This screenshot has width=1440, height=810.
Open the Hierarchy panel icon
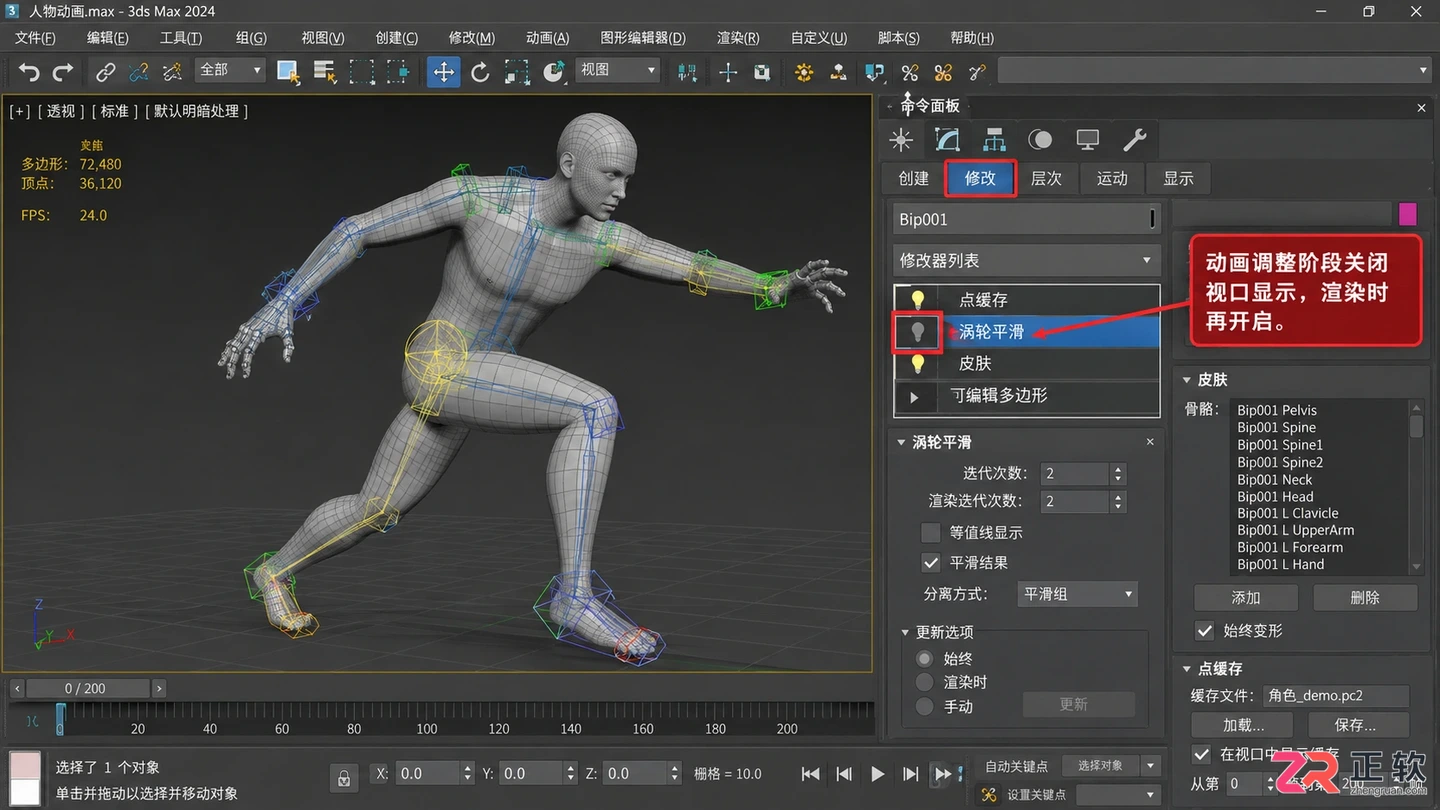pos(994,140)
